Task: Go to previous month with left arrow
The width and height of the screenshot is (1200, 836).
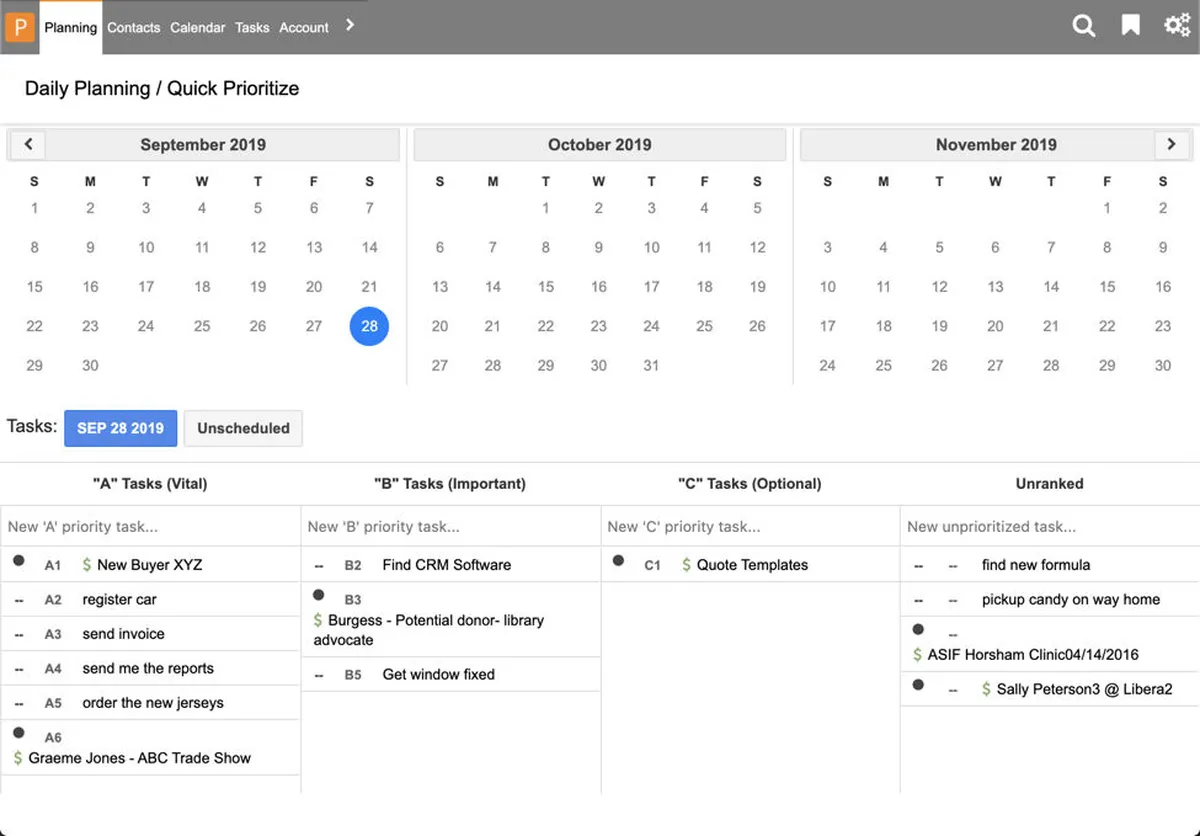Action: [x=28, y=144]
